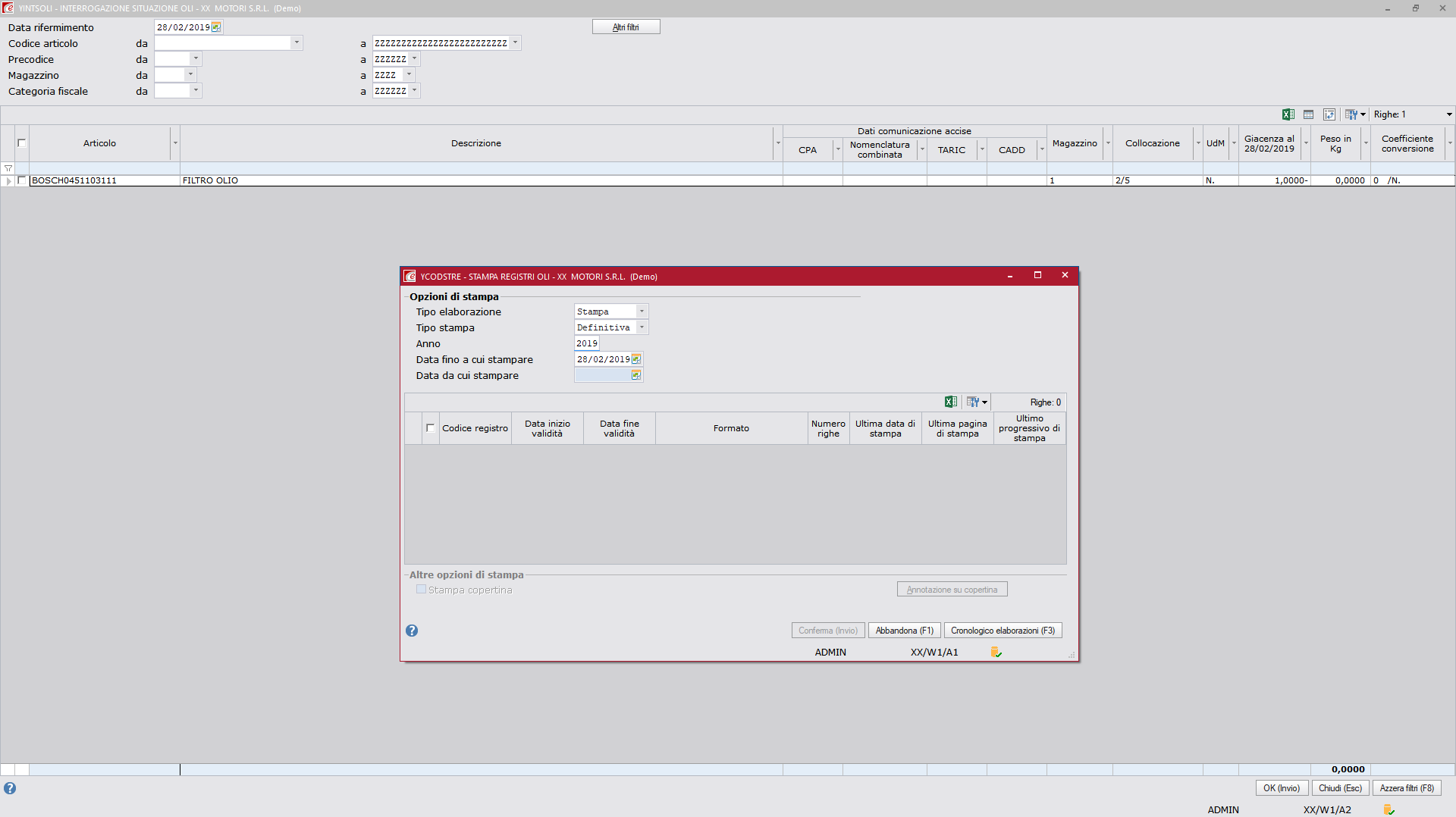The image size is (1456, 817).
Task: Close the Stampa Registri Oli dialog
Action: tap(1065, 275)
